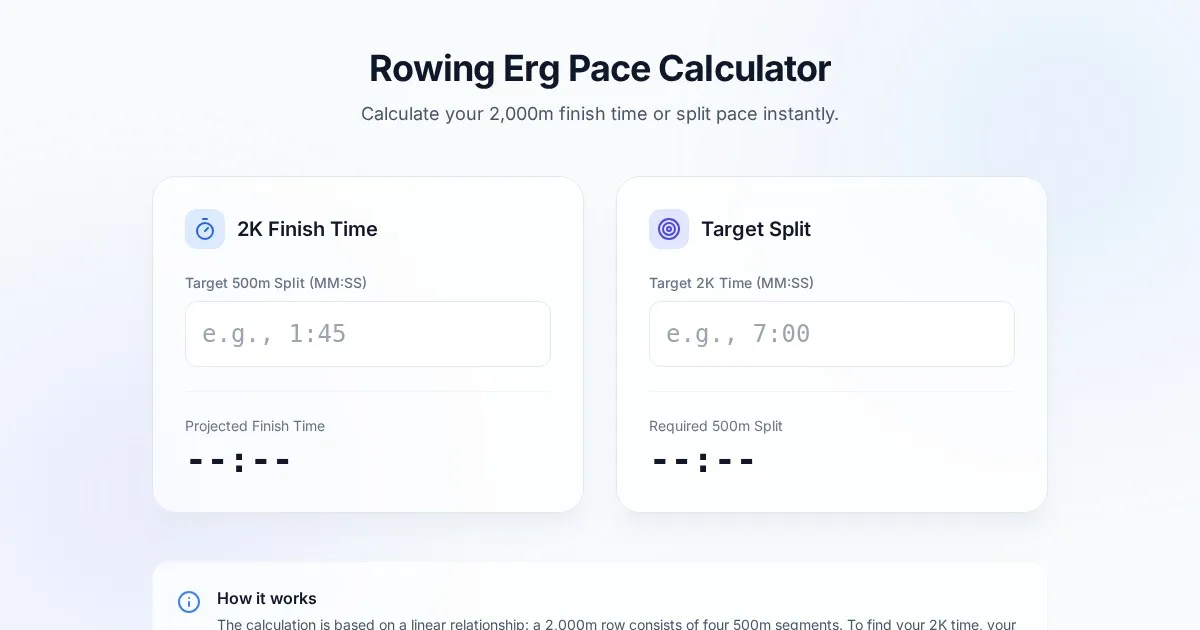Focus the Target 500m Split input field
Image resolution: width=1200 pixels, height=630 pixels.
point(368,334)
